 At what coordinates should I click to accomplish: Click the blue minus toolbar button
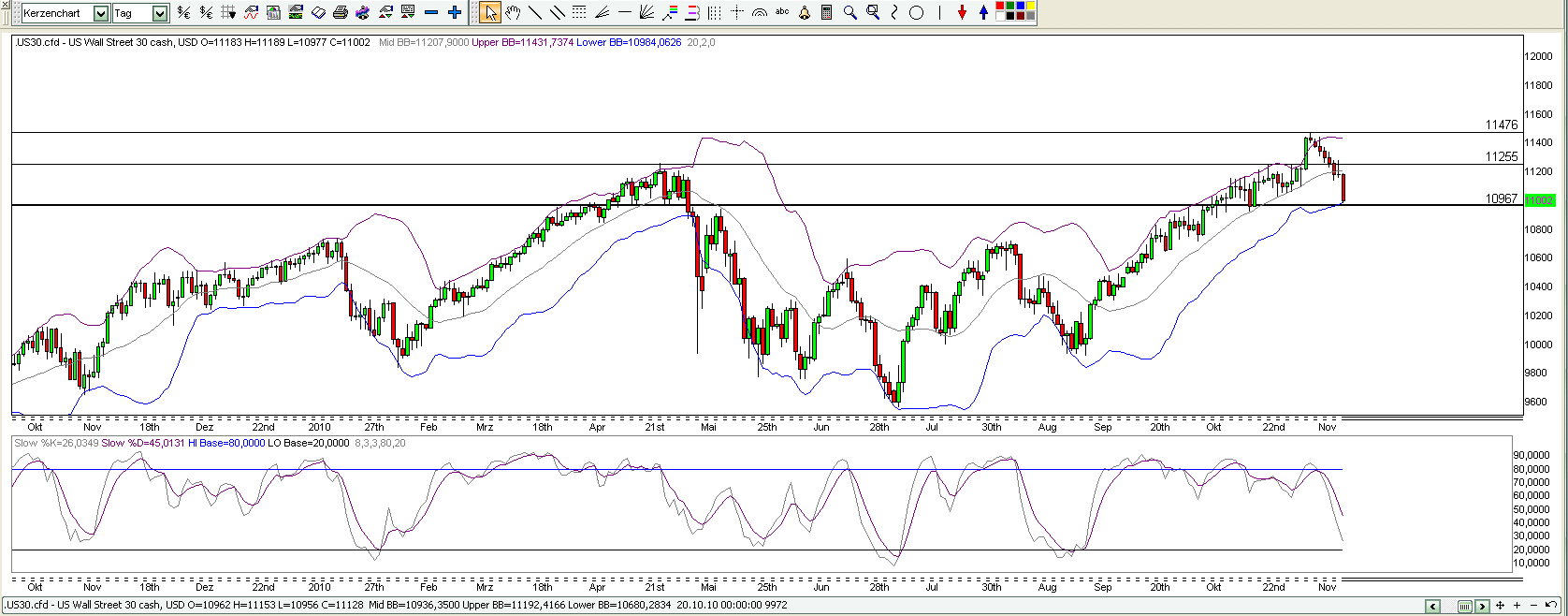pyautogui.click(x=430, y=12)
